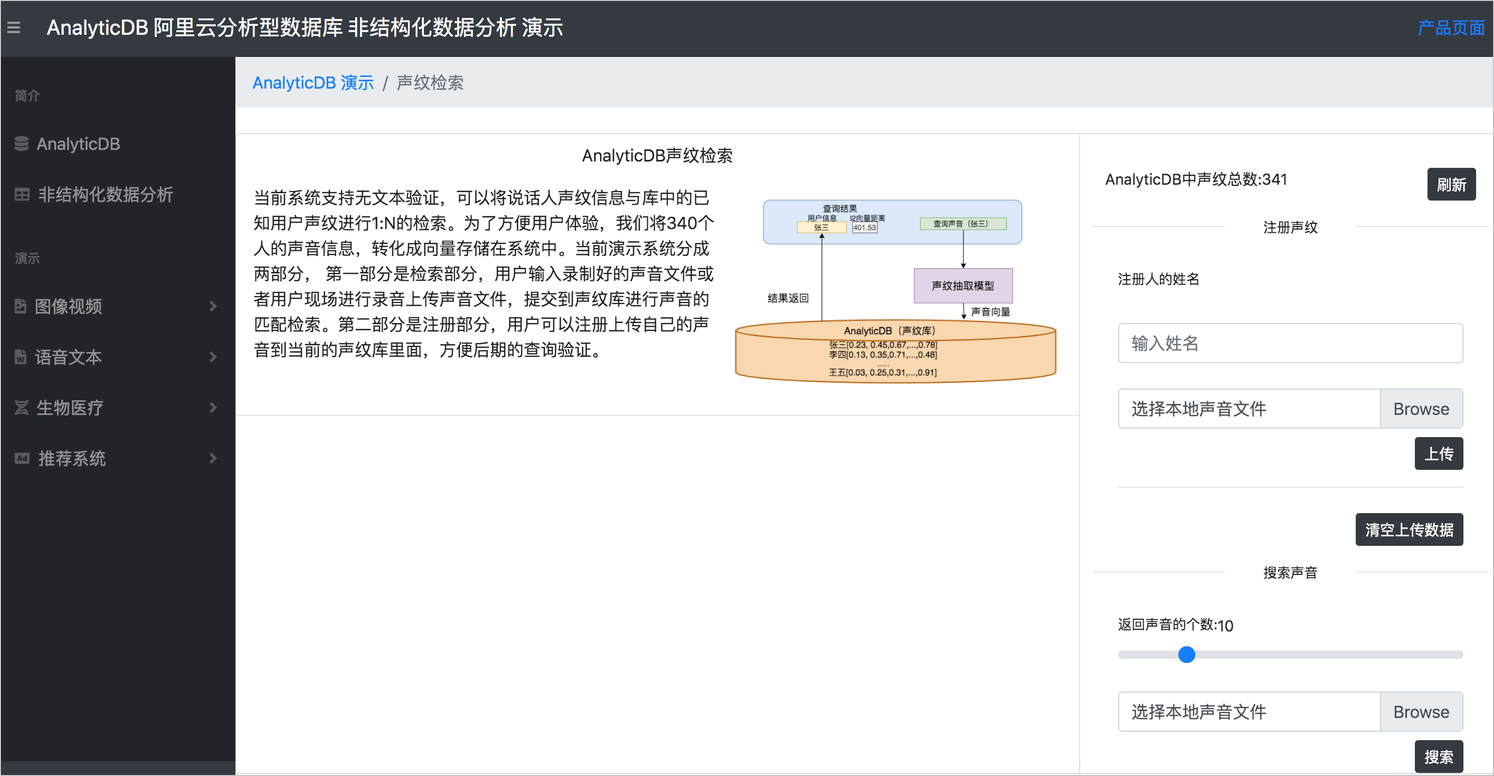
Task: Browse file for voiceprint registration
Action: pos(1421,409)
